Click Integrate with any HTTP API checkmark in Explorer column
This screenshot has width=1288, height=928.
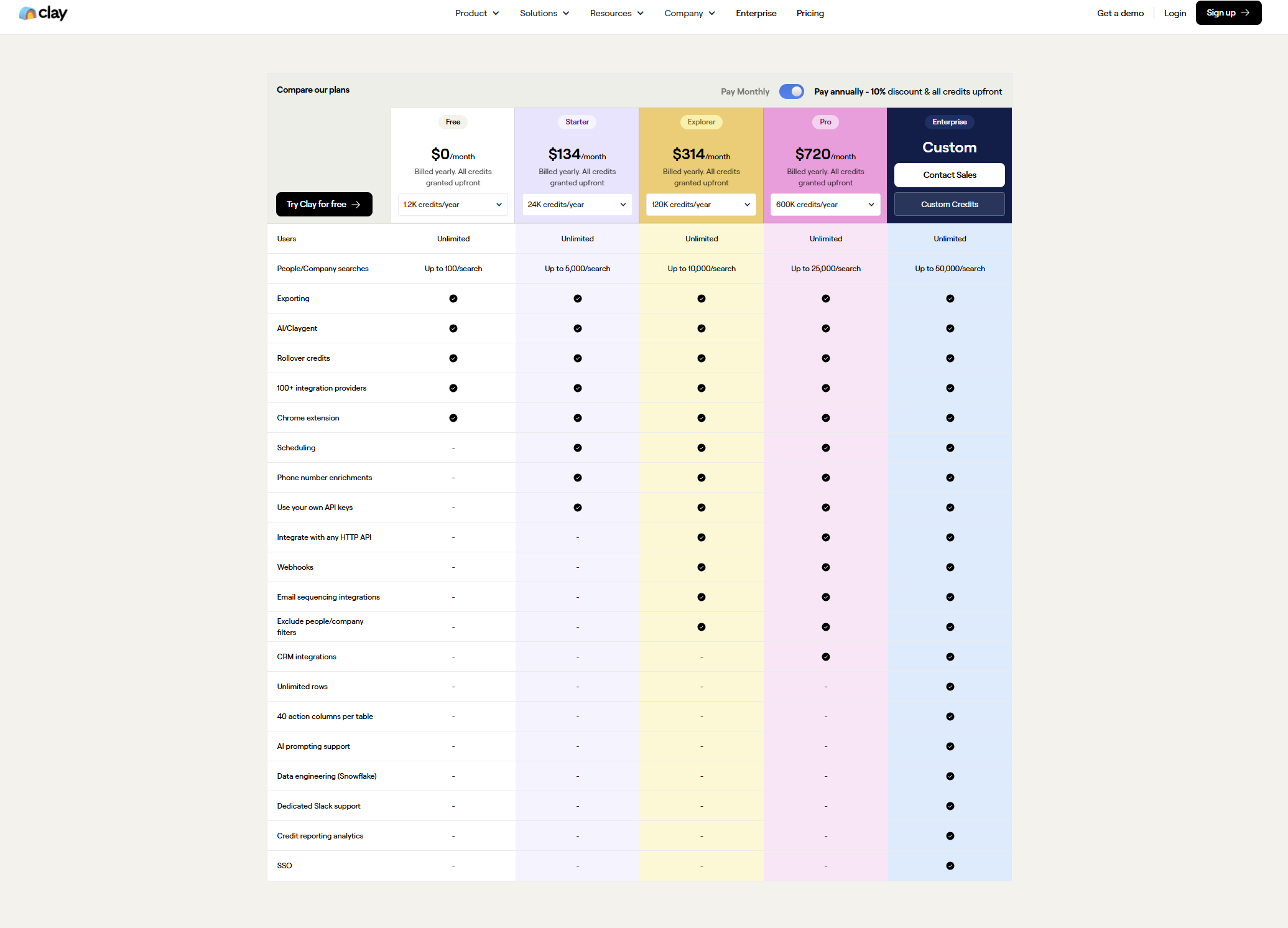(x=702, y=537)
